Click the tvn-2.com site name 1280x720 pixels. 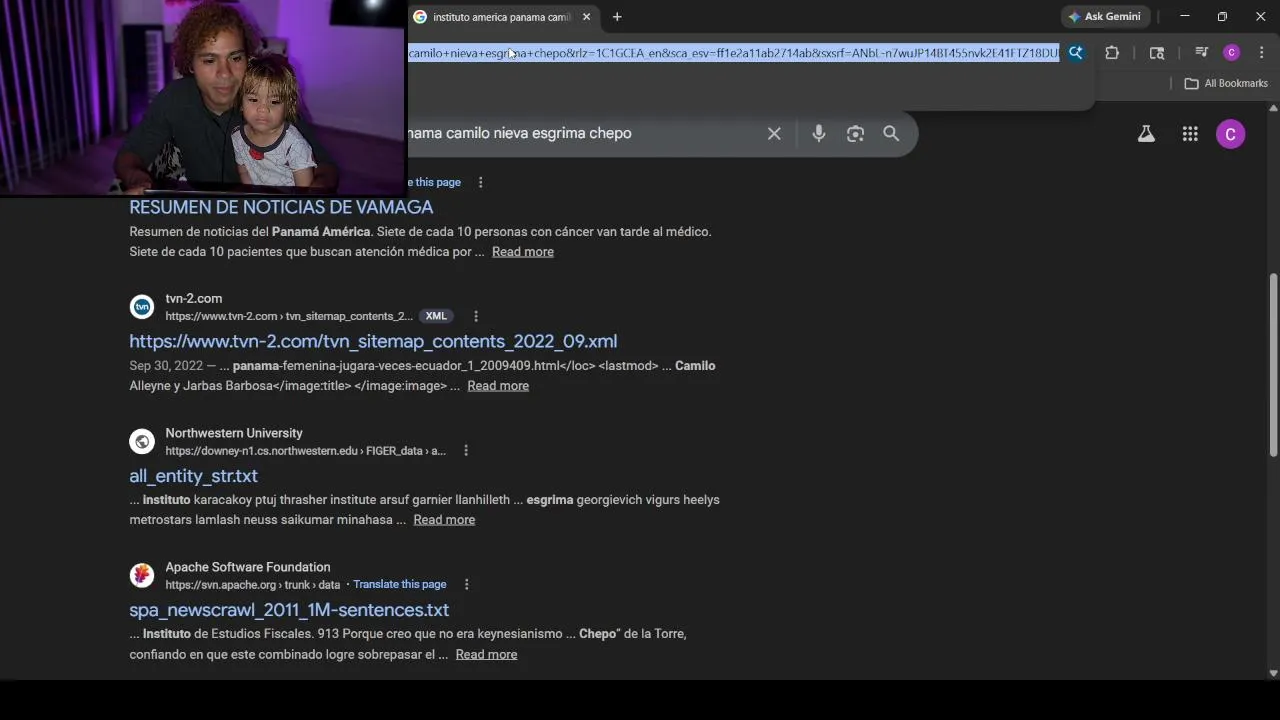click(x=194, y=299)
